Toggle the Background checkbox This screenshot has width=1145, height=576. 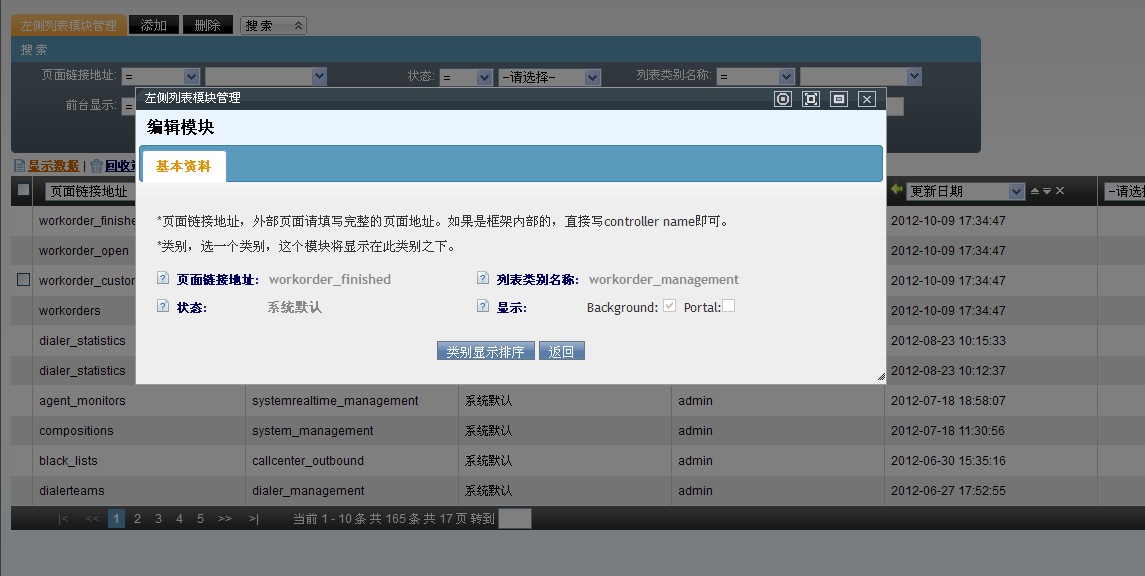pyautogui.click(x=670, y=306)
